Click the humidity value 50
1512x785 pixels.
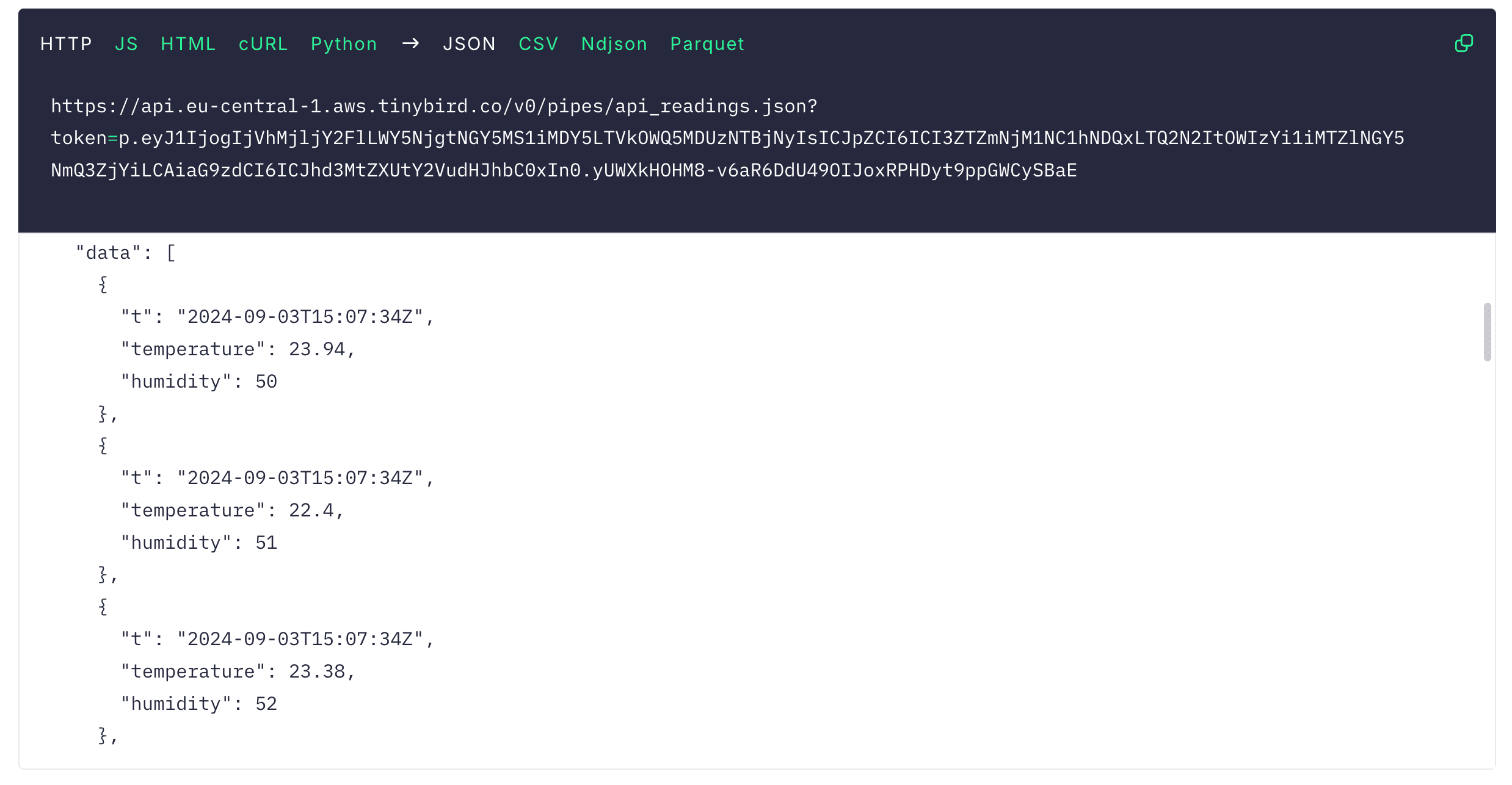pos(266,382)
